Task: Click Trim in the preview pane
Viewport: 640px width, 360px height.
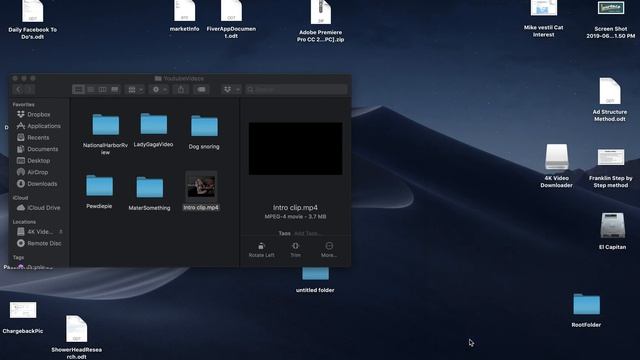Action: click(296, 250)
